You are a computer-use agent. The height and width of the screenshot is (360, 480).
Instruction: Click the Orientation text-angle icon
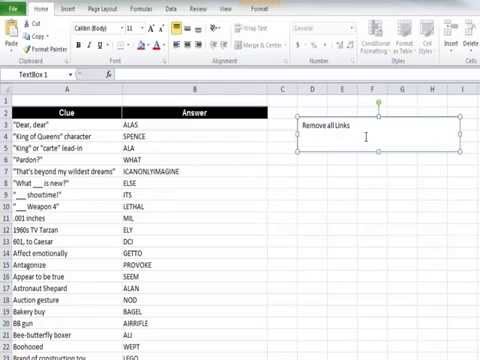[213, 28]
